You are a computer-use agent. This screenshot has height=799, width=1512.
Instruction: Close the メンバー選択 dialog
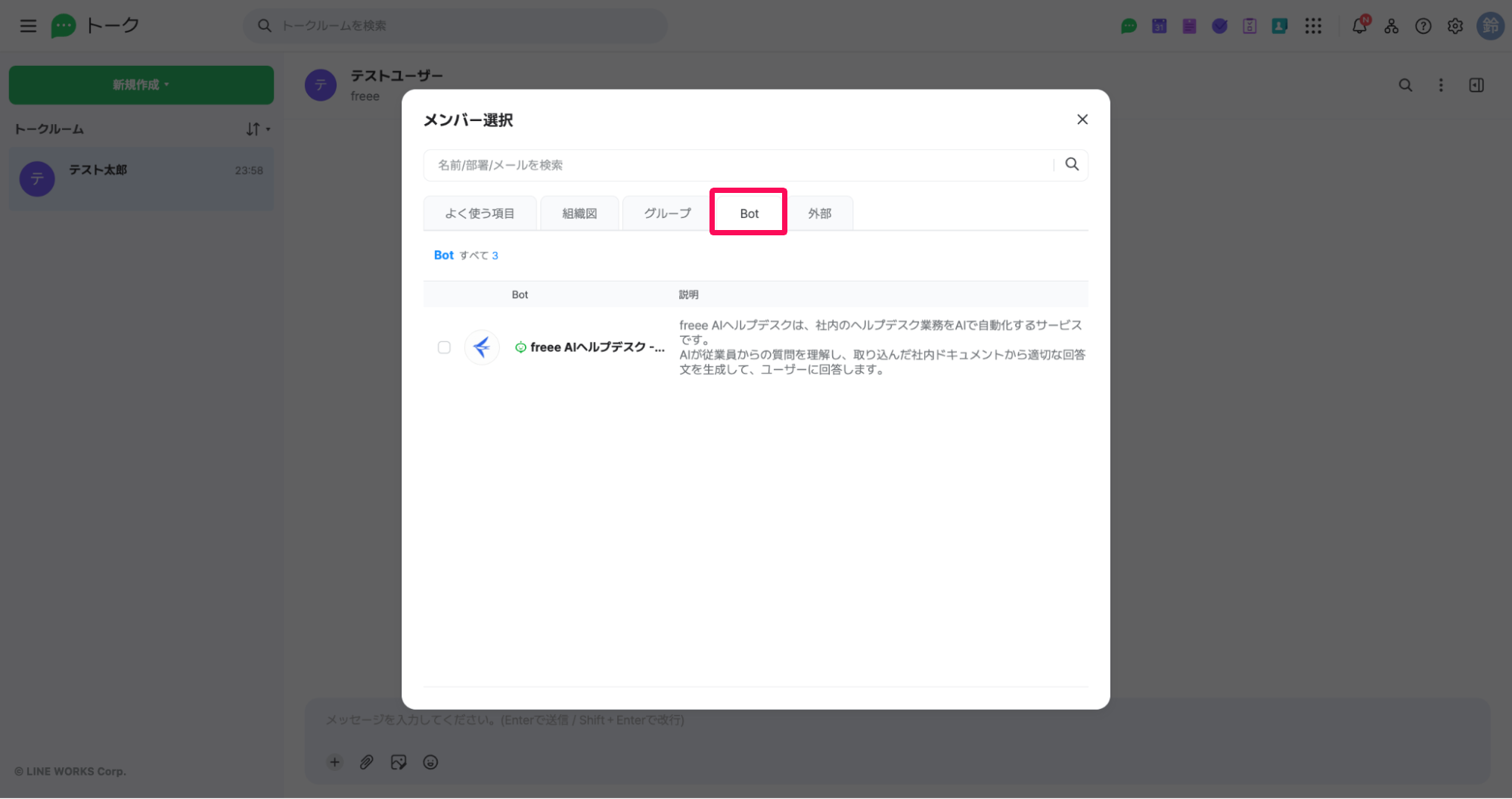[1082, 120]
